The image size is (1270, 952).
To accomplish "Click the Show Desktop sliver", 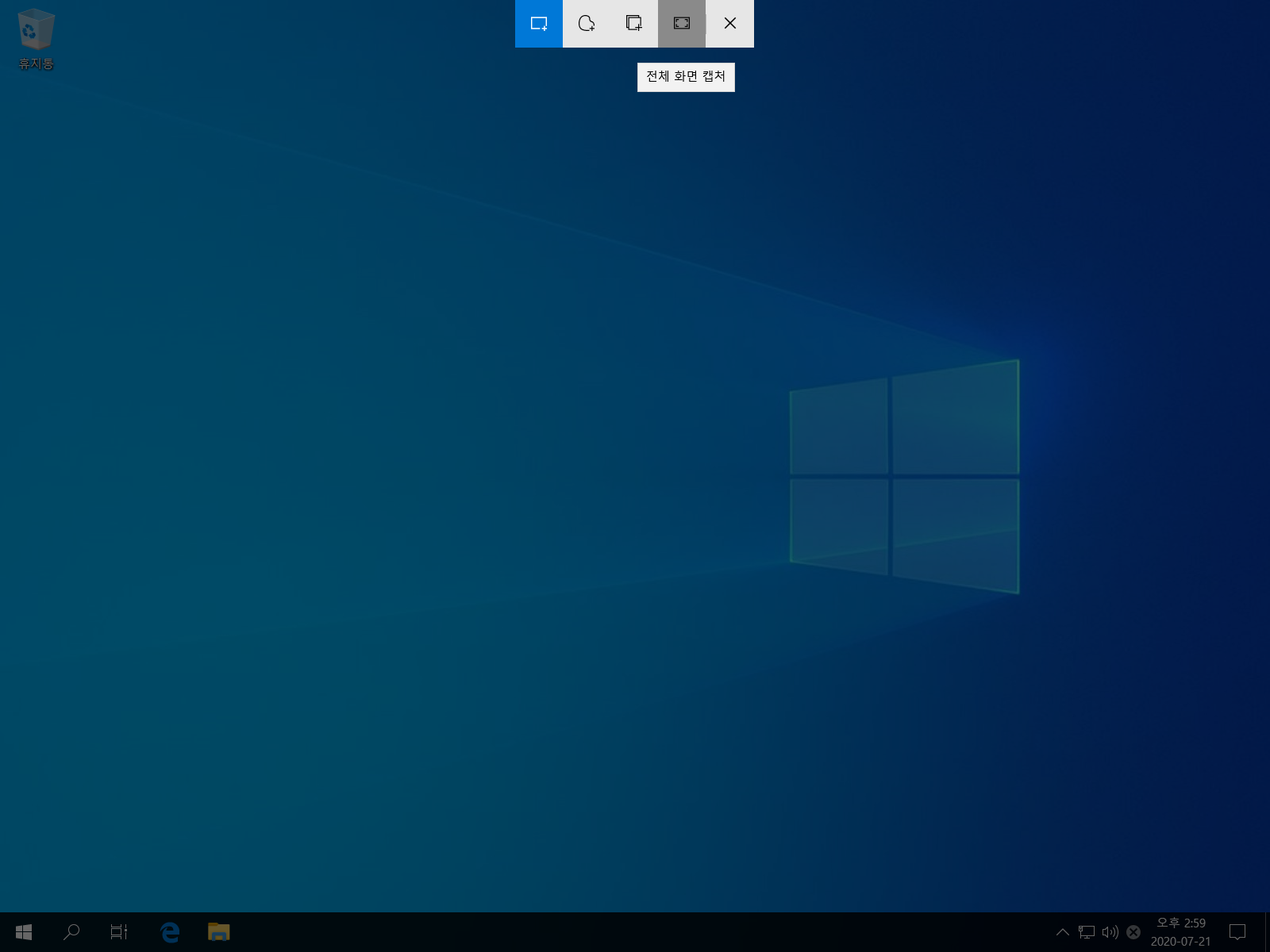I will point(1267,932).
